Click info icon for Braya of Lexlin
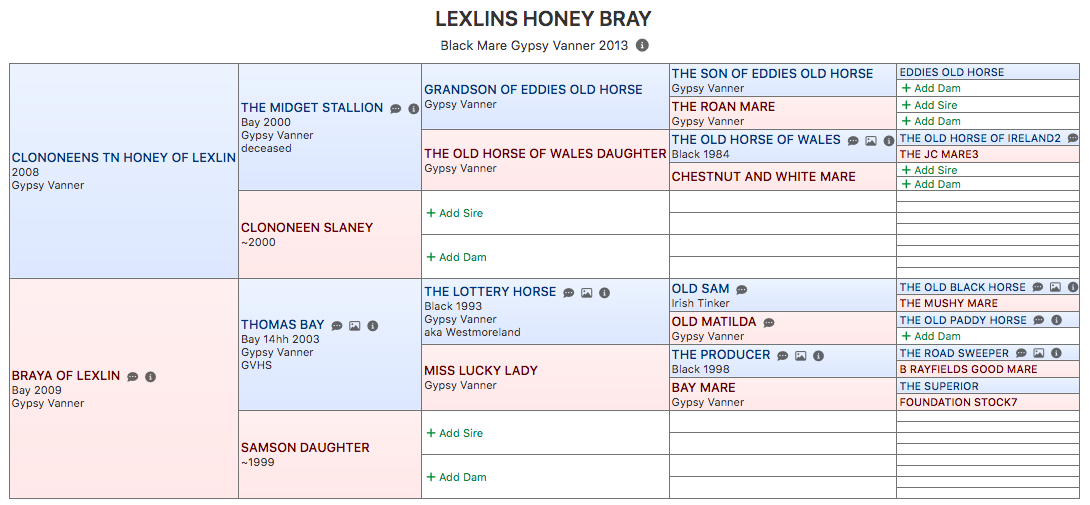 point(151,376)
